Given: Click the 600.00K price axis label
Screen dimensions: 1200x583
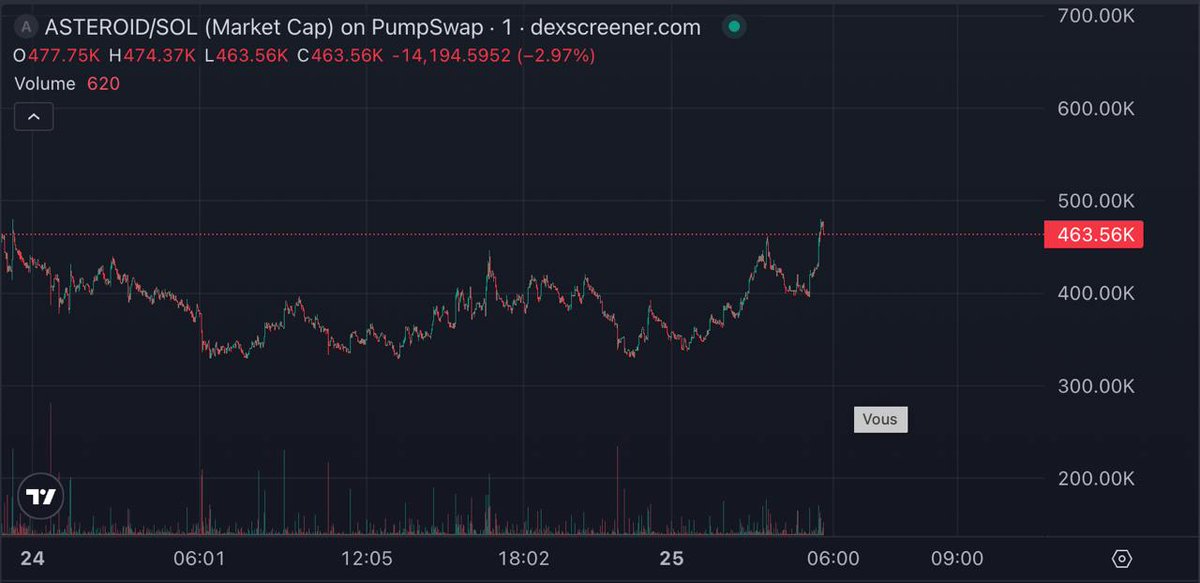Looking at the screenshot, I should coord(1096,109).
